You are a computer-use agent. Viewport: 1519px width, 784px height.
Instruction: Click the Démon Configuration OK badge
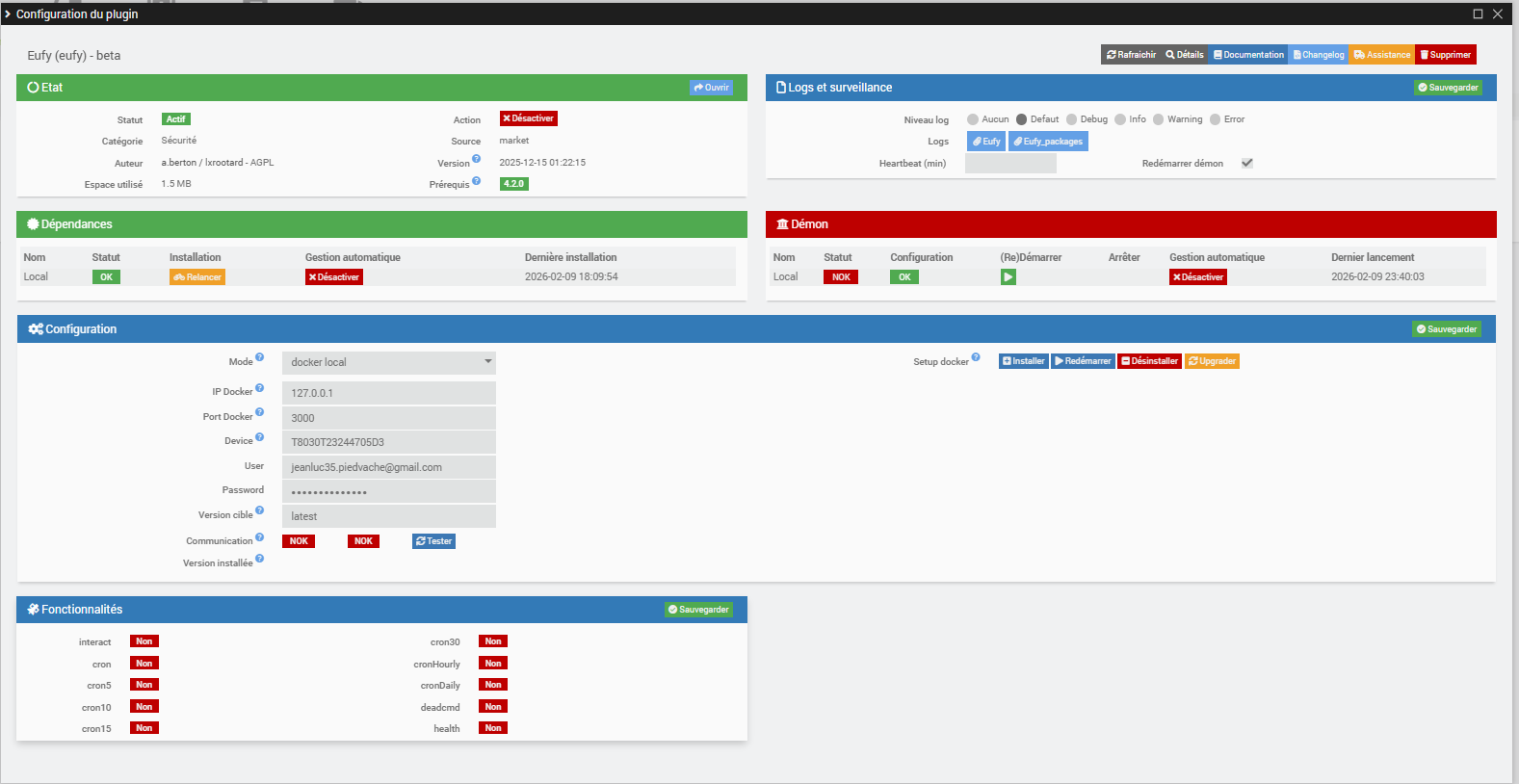(x=904, y=277)
